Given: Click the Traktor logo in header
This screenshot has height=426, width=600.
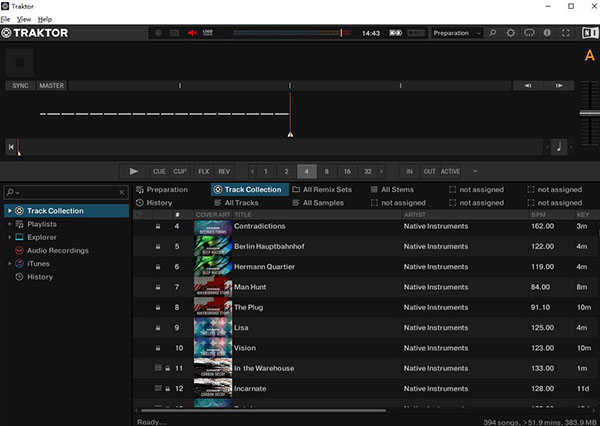Looking at the screenshot, I should (35, 33).
